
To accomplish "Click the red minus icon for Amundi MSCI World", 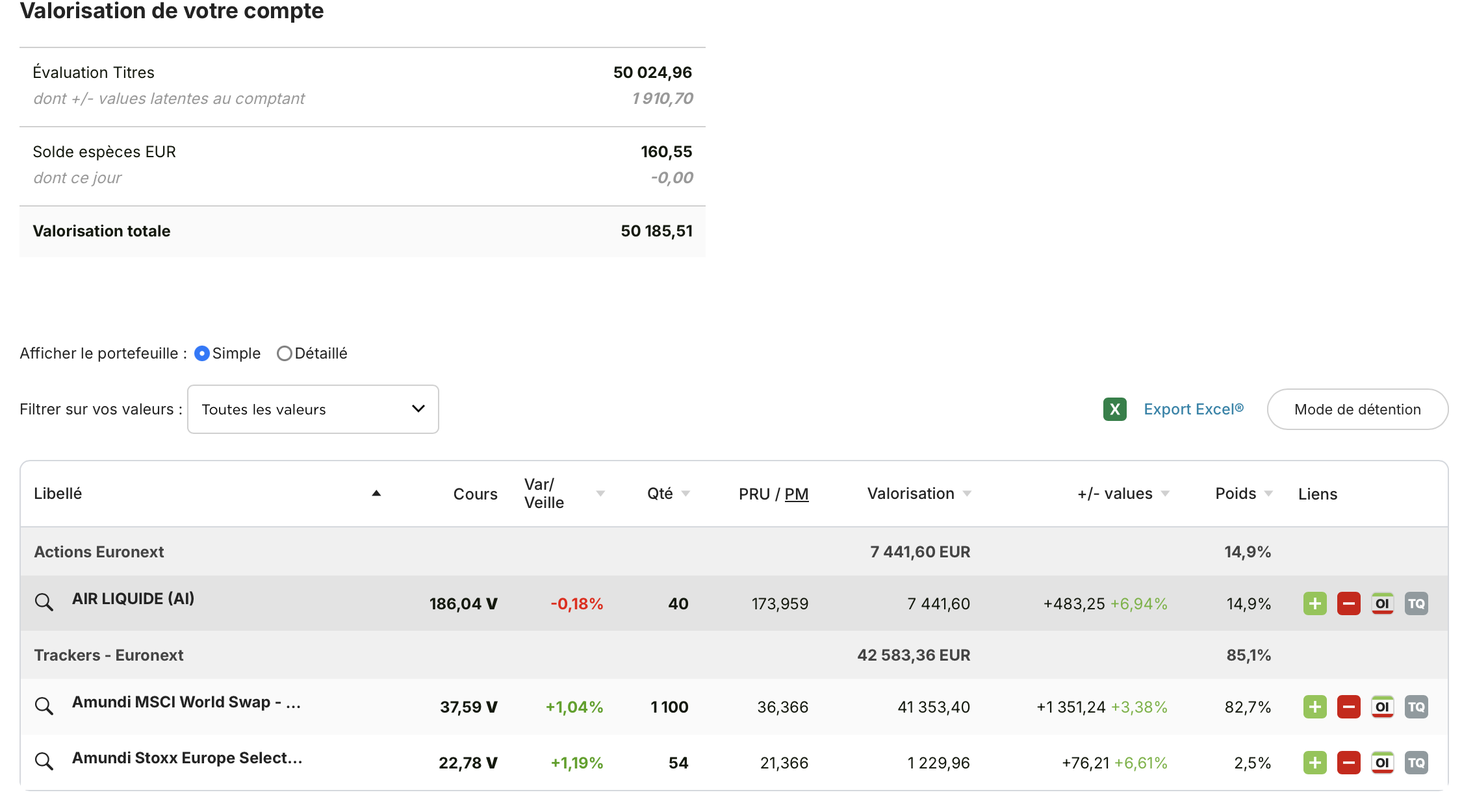I will 1348,707.
